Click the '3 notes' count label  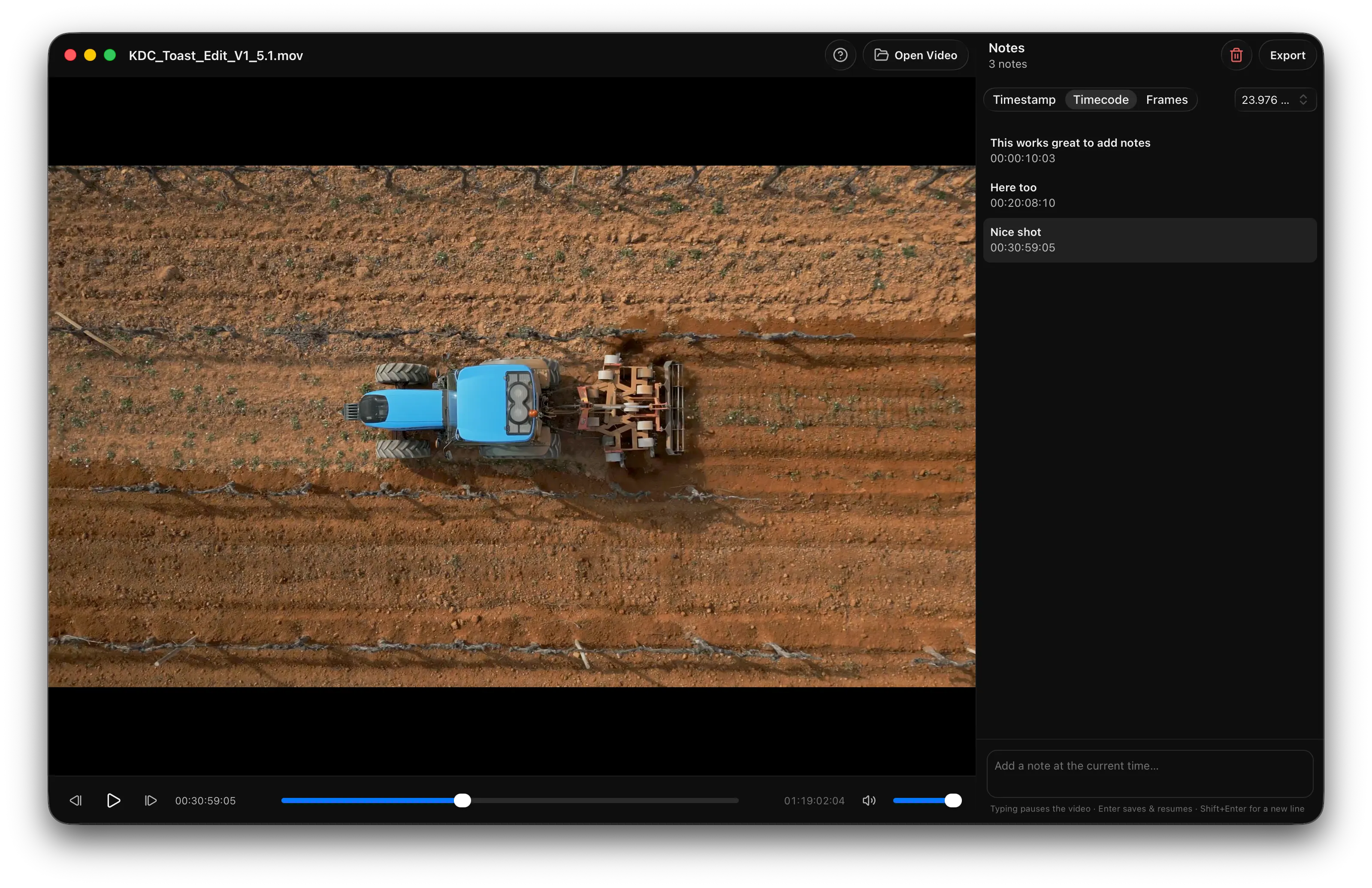coord(1008,64)
